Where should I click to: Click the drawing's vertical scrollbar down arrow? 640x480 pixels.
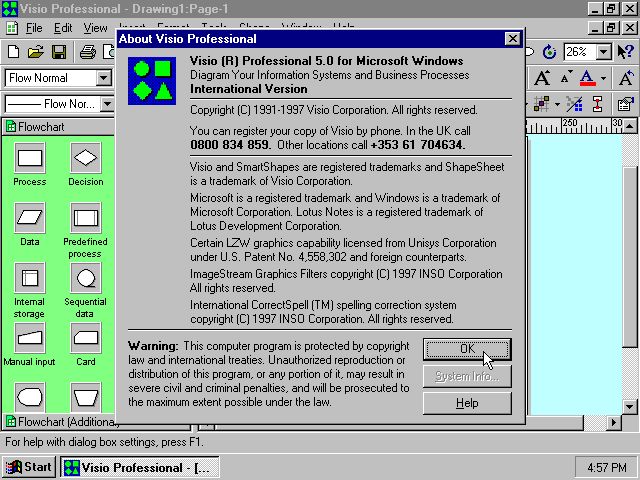630,407
